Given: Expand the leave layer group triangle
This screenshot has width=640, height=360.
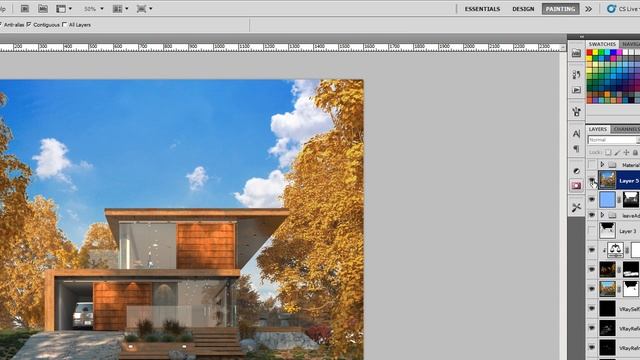Looking at the screenshot, I should (602, 215).
